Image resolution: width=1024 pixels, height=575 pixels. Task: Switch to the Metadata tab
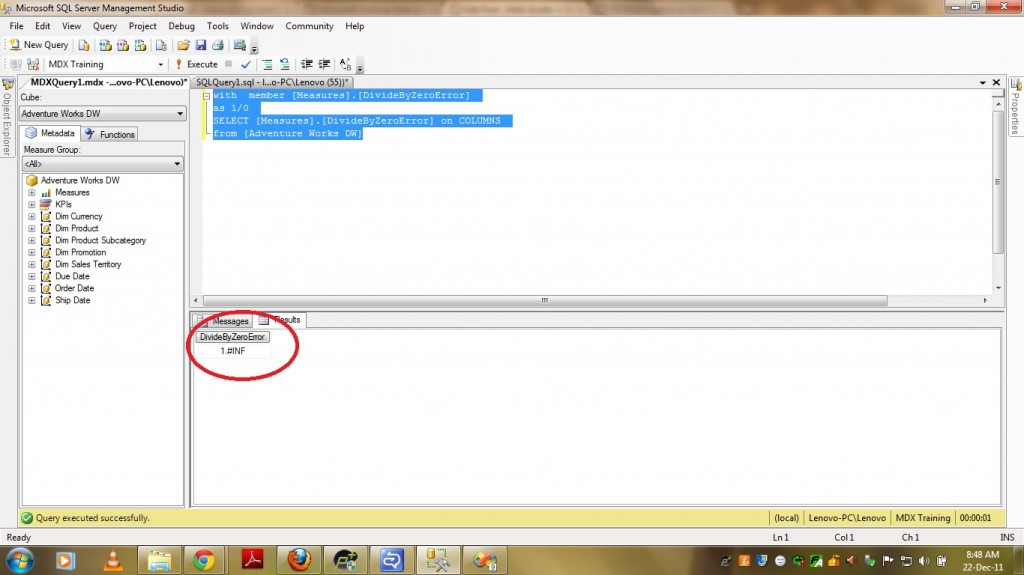point(51,133)
